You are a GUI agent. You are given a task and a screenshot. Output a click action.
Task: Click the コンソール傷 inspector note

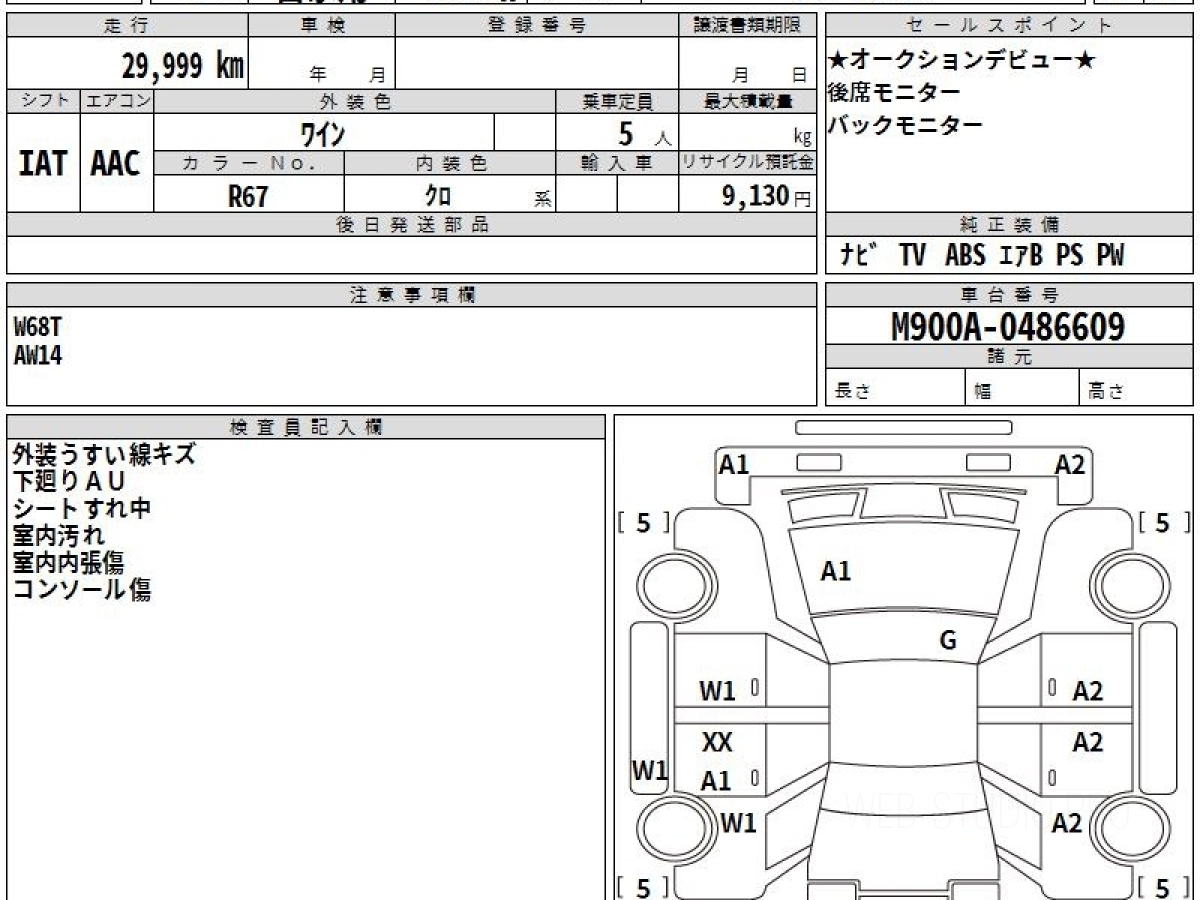click(81, 589)
